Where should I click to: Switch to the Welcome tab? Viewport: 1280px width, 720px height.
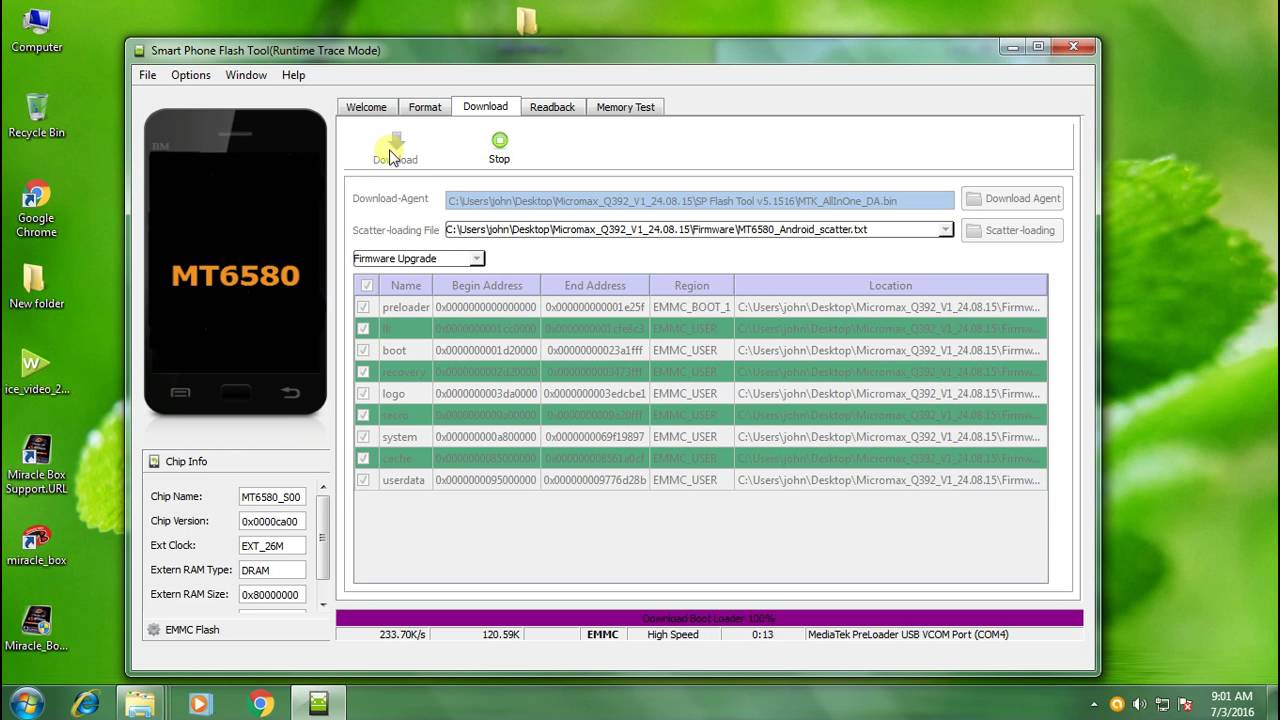[366, 107]
